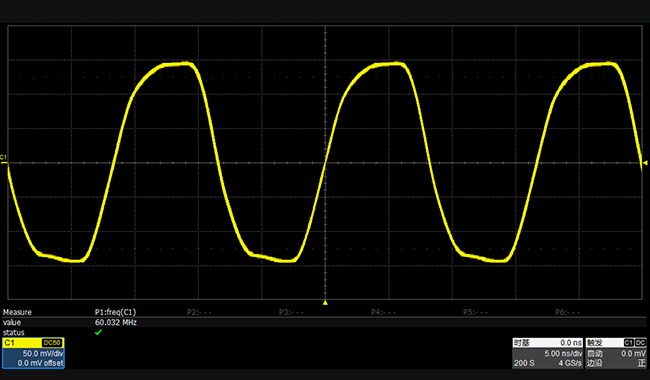Select the 50.0 mV/div vertical scale
The height and width of the screenshot is (380, 650).
[x=43, y=353]
